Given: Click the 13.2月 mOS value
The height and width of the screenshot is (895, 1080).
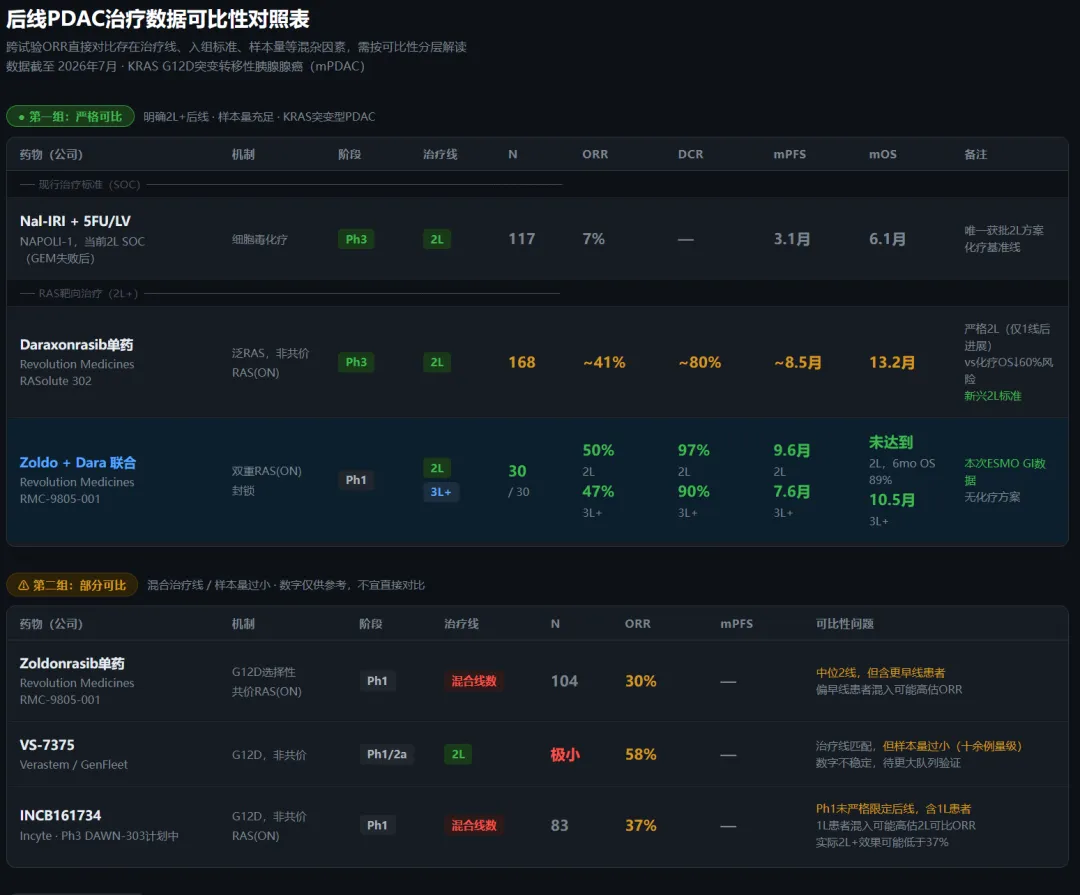Looking at the screenshot, I should click(x=892, y=362).
